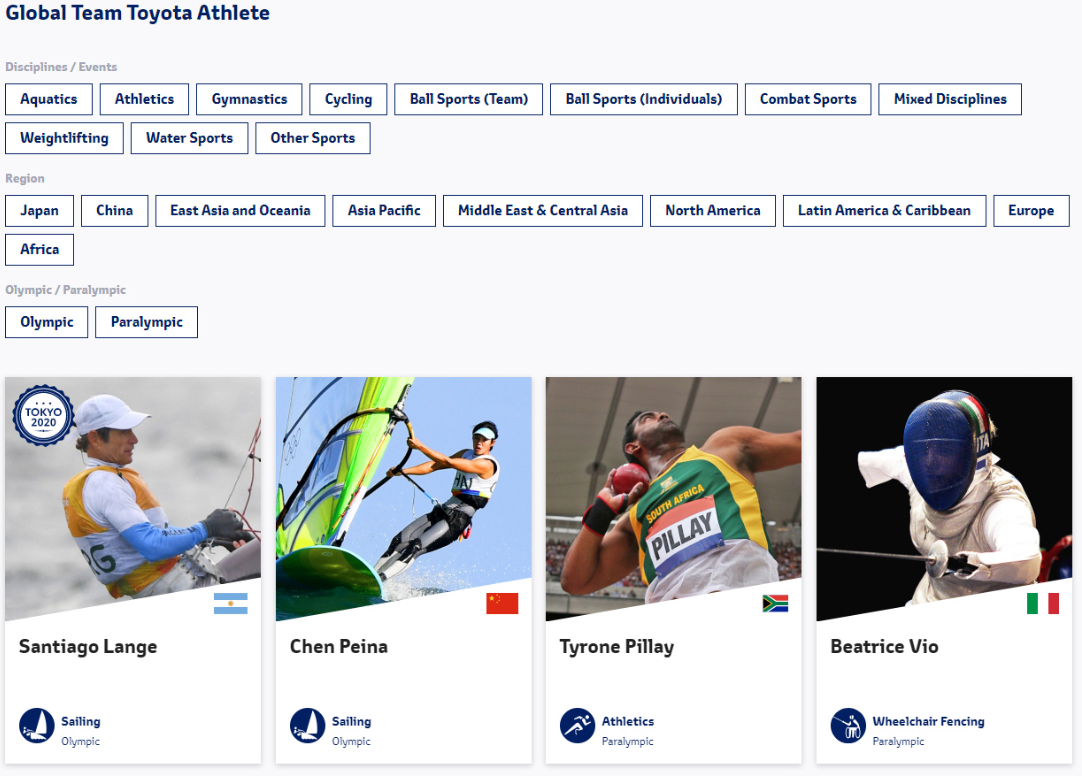Click 'Global Team Toyota Athlete' heading
The height and width of the screenshot is (777, 1082).
tap(137, 13)
